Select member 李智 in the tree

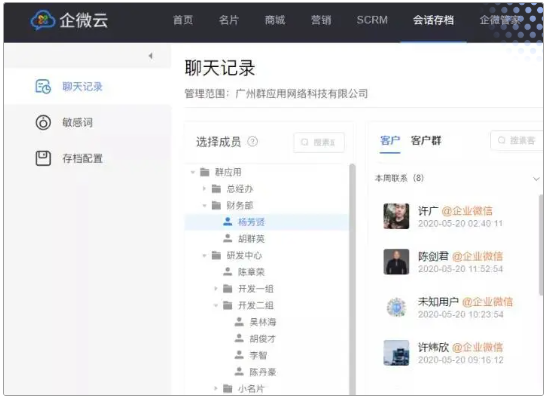click(x=258, y=355)
